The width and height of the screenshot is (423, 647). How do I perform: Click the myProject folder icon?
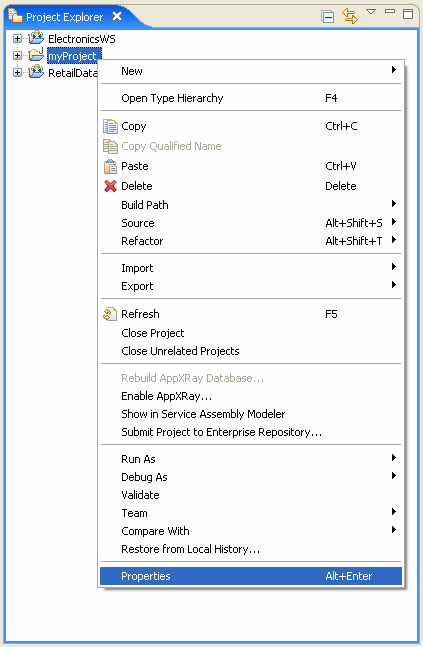coord(36,55)
